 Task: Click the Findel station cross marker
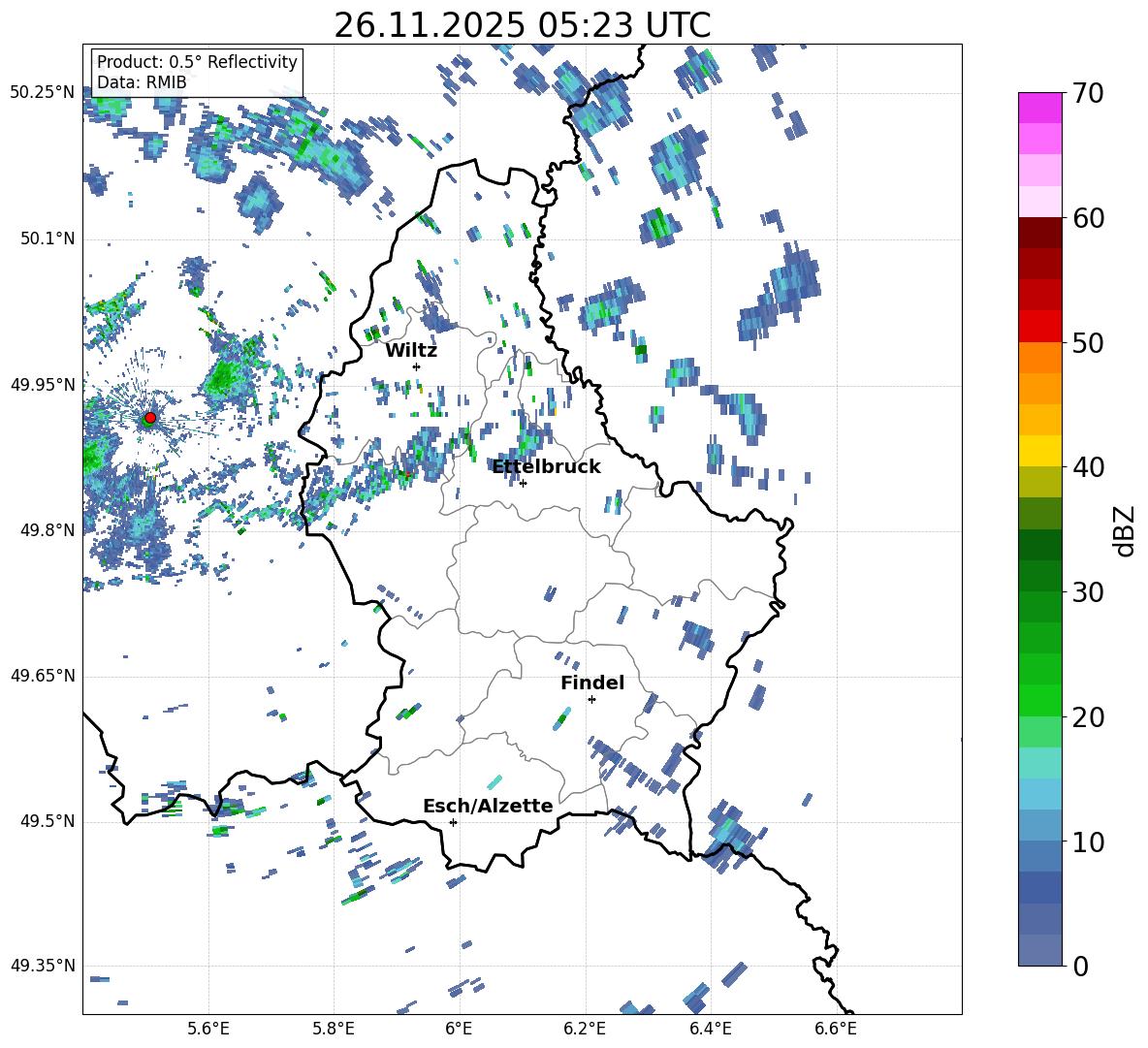(591, 700)
